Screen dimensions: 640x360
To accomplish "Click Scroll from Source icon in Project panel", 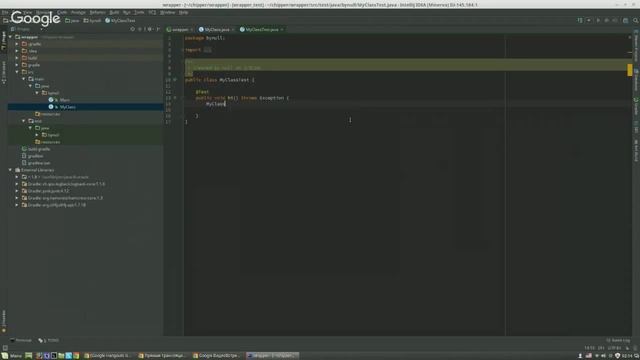I will pos(132,29).
